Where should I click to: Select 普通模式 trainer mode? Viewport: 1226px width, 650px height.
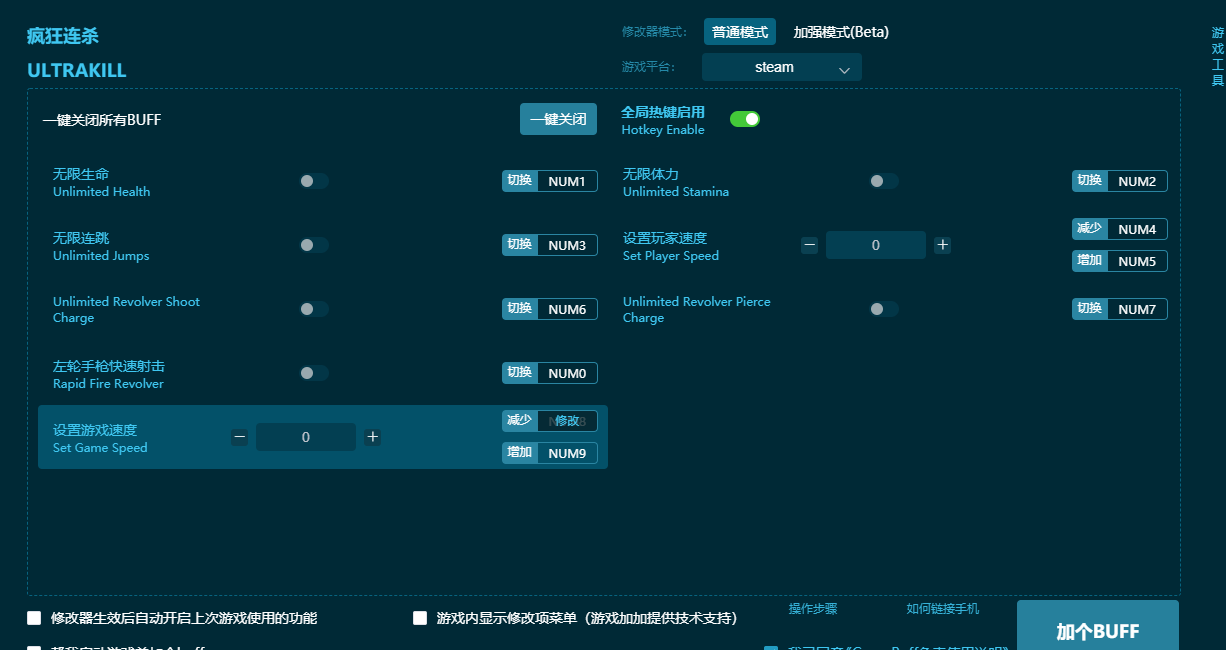click(x=740, y=31)
